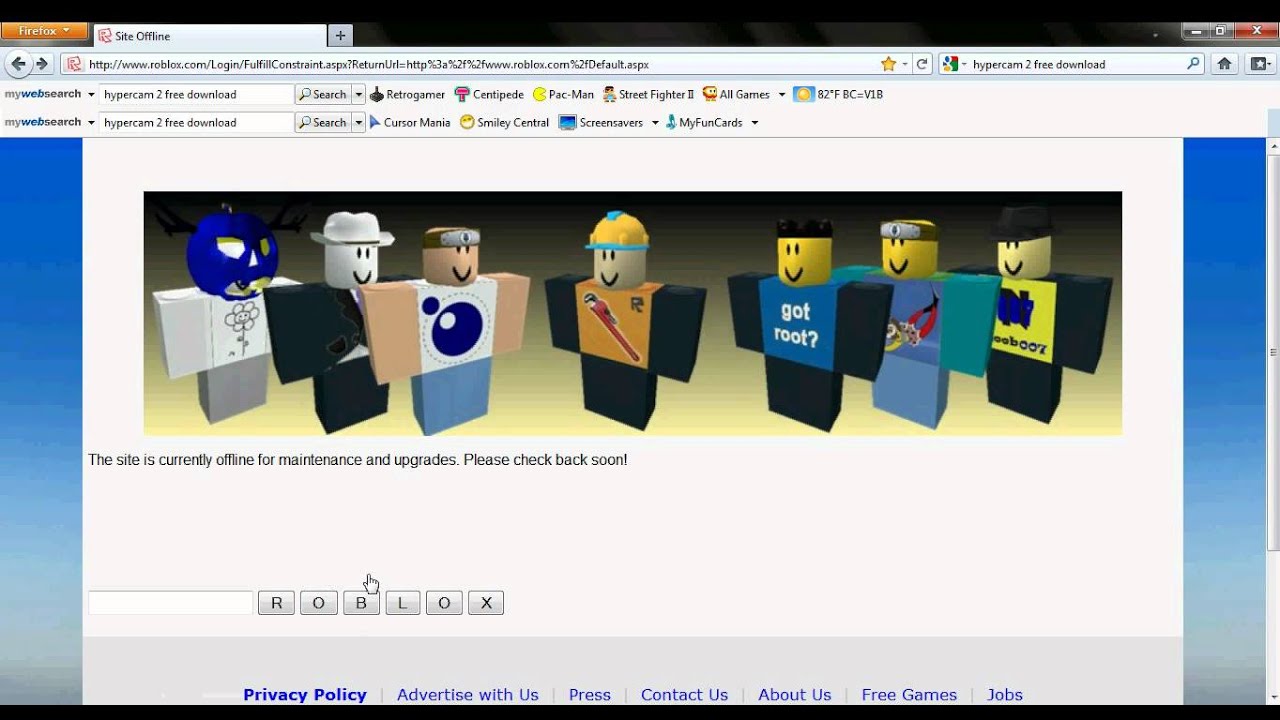Check the 82°F weather button

[838, 94]
